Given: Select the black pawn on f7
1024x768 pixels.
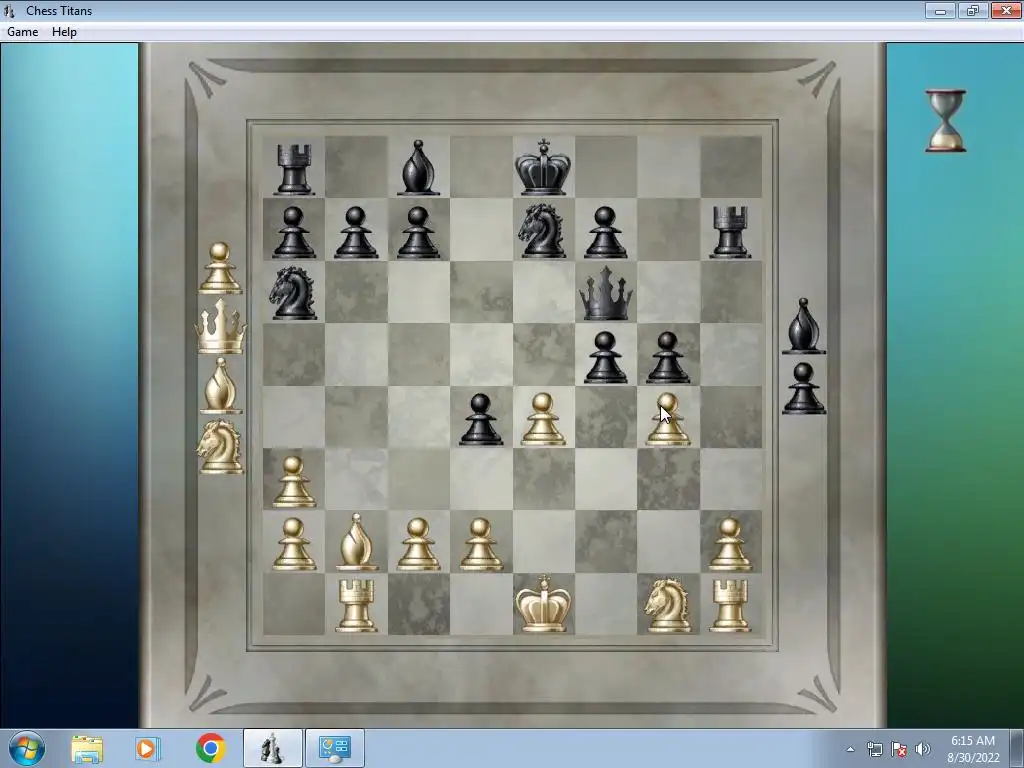Looking at the screenshot, I should pos(605,232).
